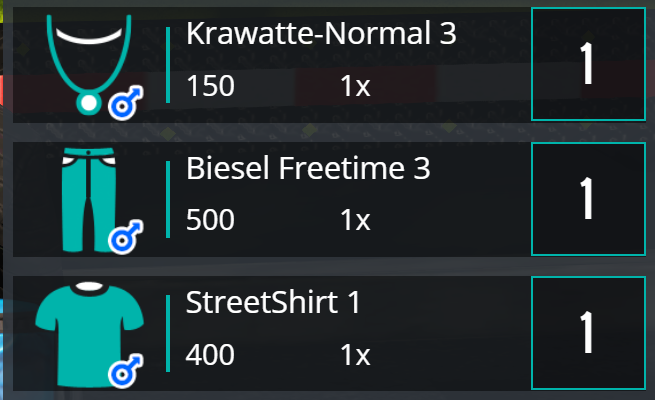Click the 1x count on the Krawatte row
655x400 pixels.
point(355,86)
